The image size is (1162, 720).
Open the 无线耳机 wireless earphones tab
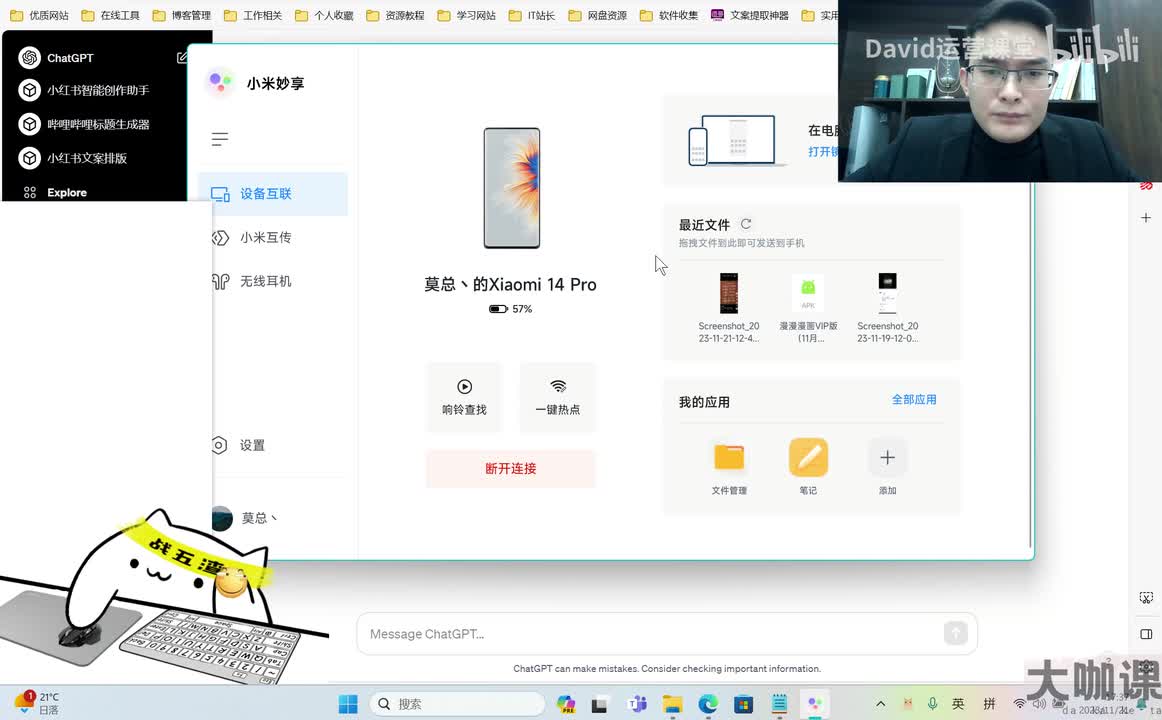tap(265, 282)
